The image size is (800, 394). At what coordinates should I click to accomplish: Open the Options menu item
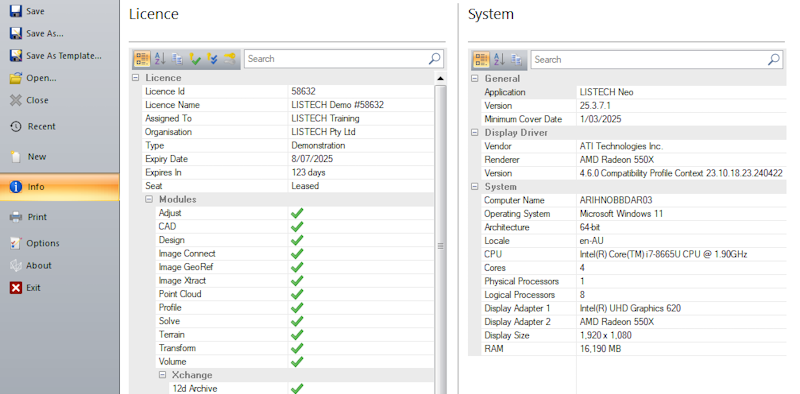point(60,243)
